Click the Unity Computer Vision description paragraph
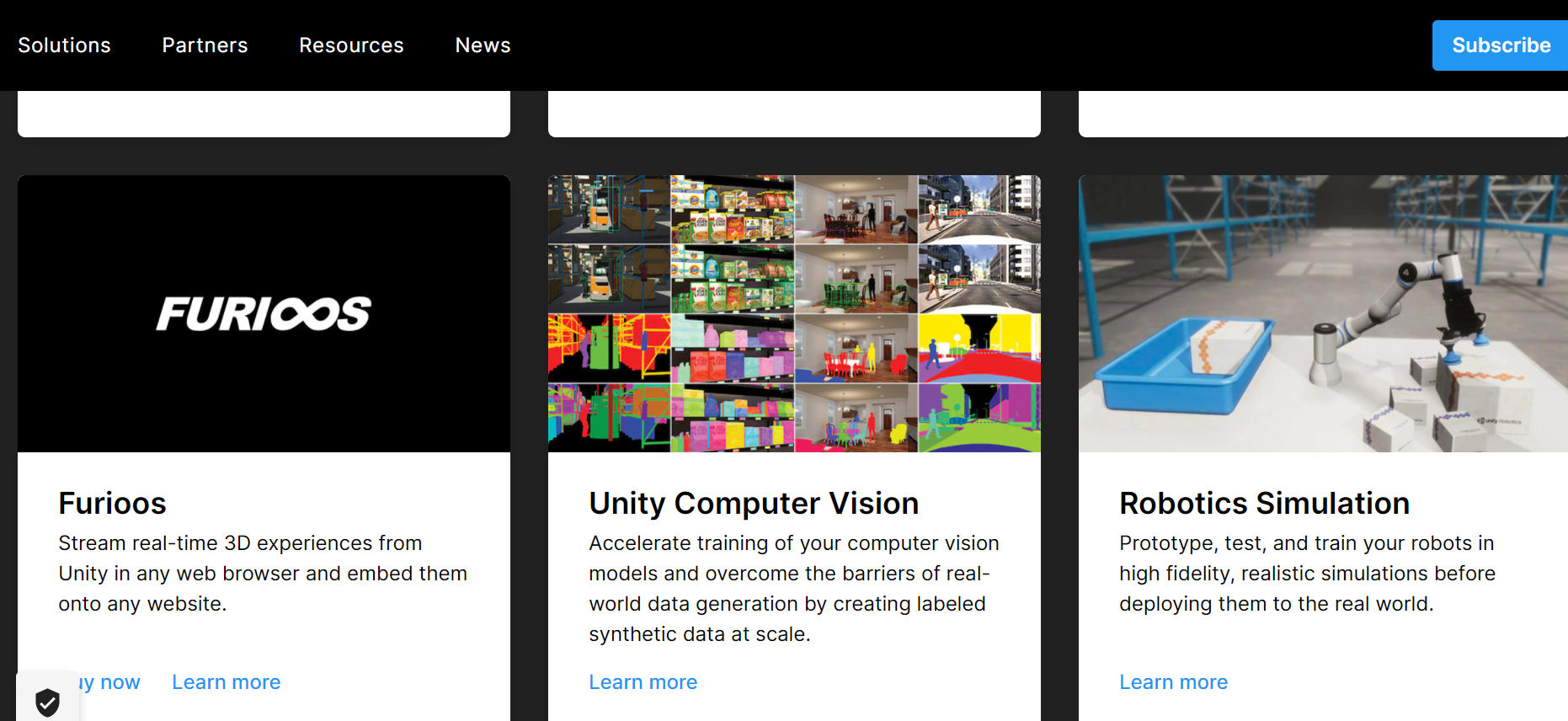The height and width of the screenshot is (721, 1568). (x=793, y=589)
